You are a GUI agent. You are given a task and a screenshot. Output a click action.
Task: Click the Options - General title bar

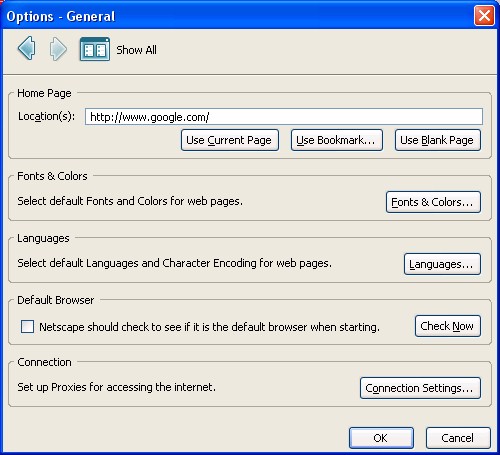click(233, 15)
